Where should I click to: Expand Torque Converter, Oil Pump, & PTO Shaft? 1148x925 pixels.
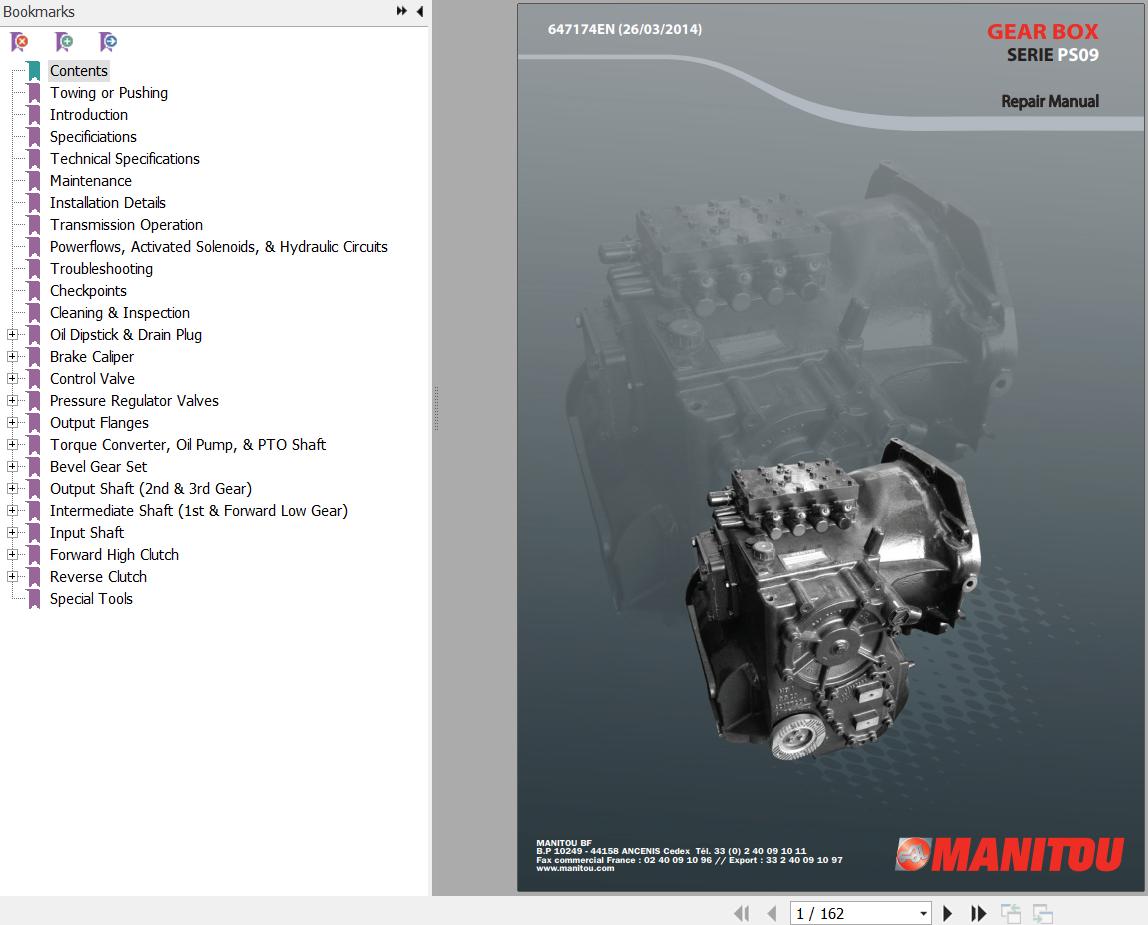coord(12,445)
